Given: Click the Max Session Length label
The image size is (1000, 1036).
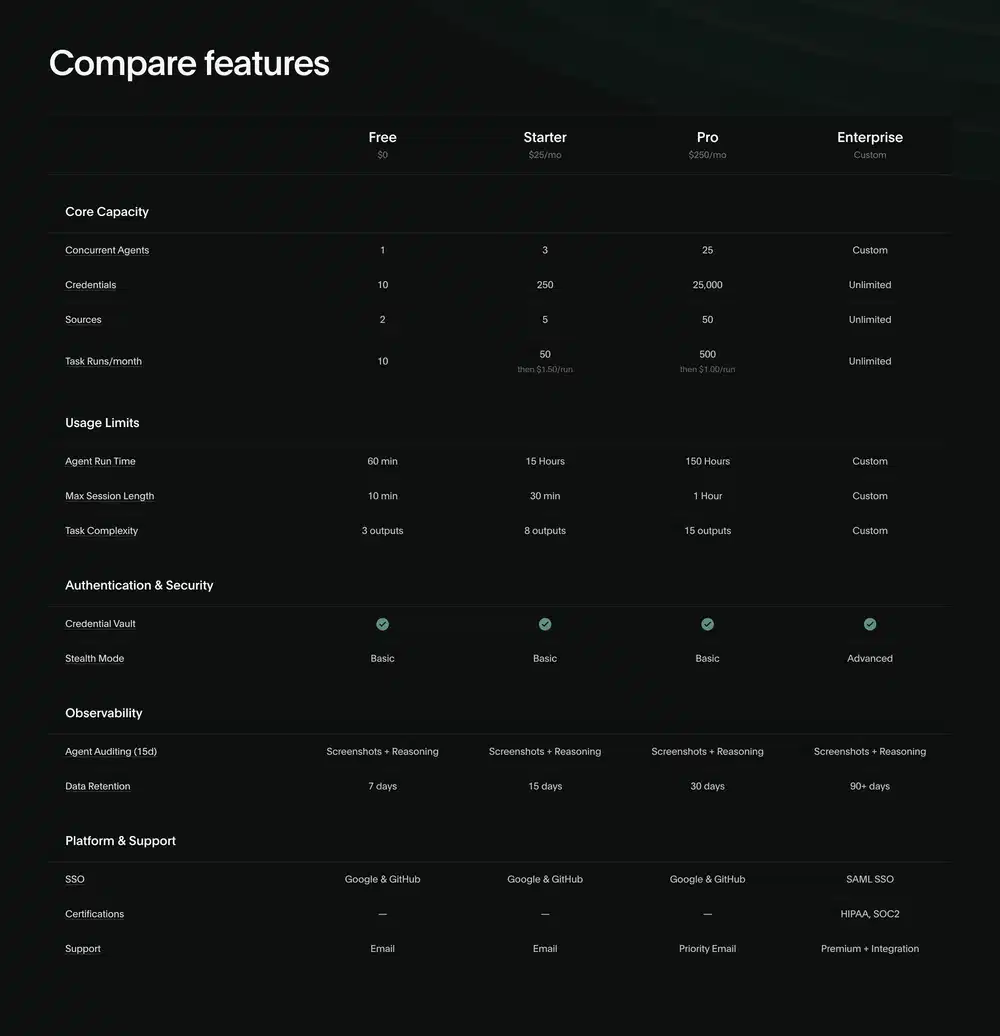Looking at the screenshot, I should (110, 496).
